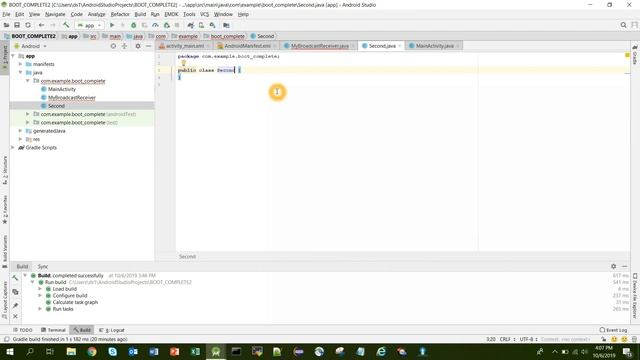Image resolution: width=640 pixels, height=360 pixels.
Task: Open the File menu
Action: (x=6, y=14)
